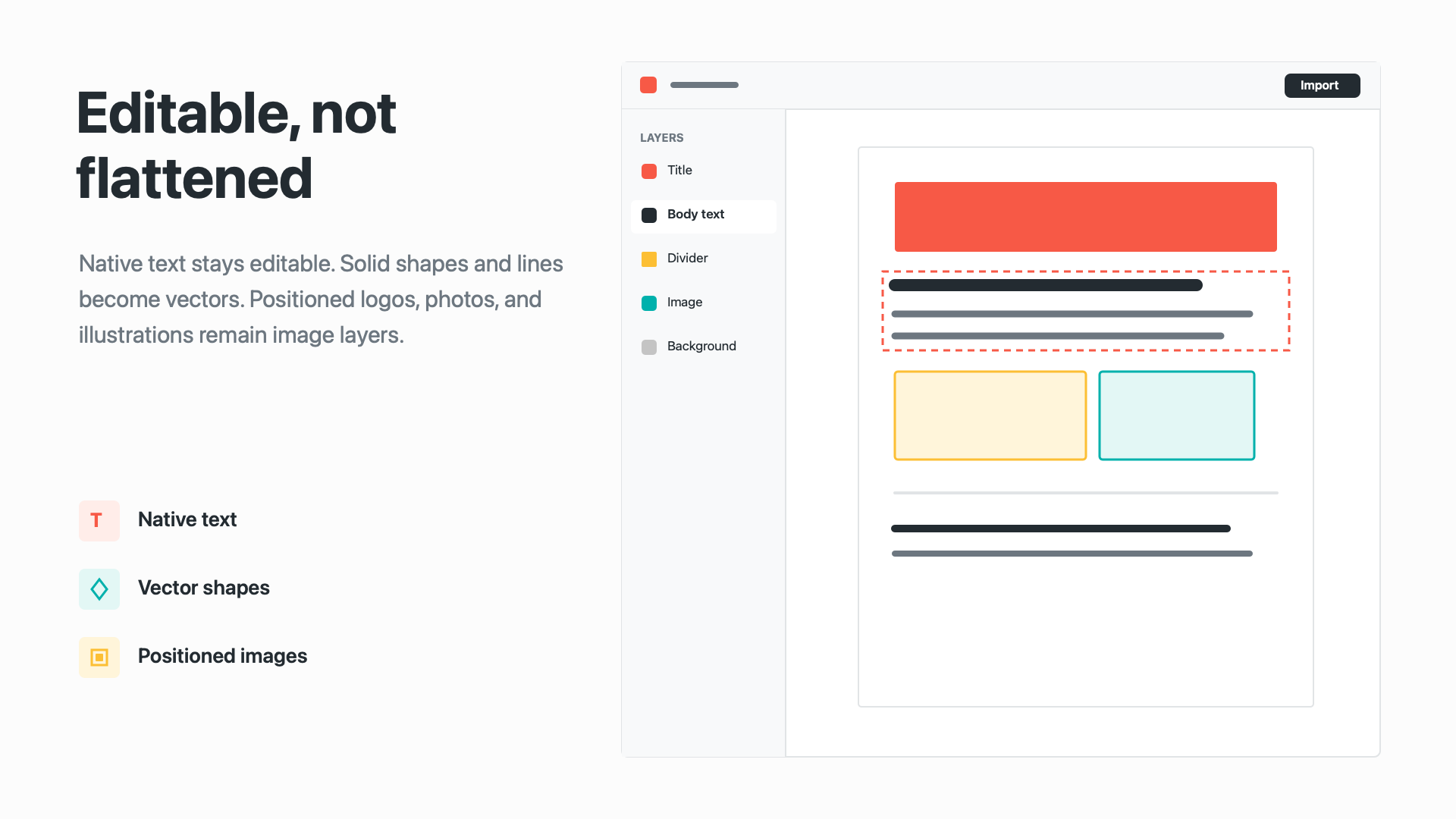Viewport: 1456px width, 819px height.
Task: Select the Background layer row
Action: 703,347
